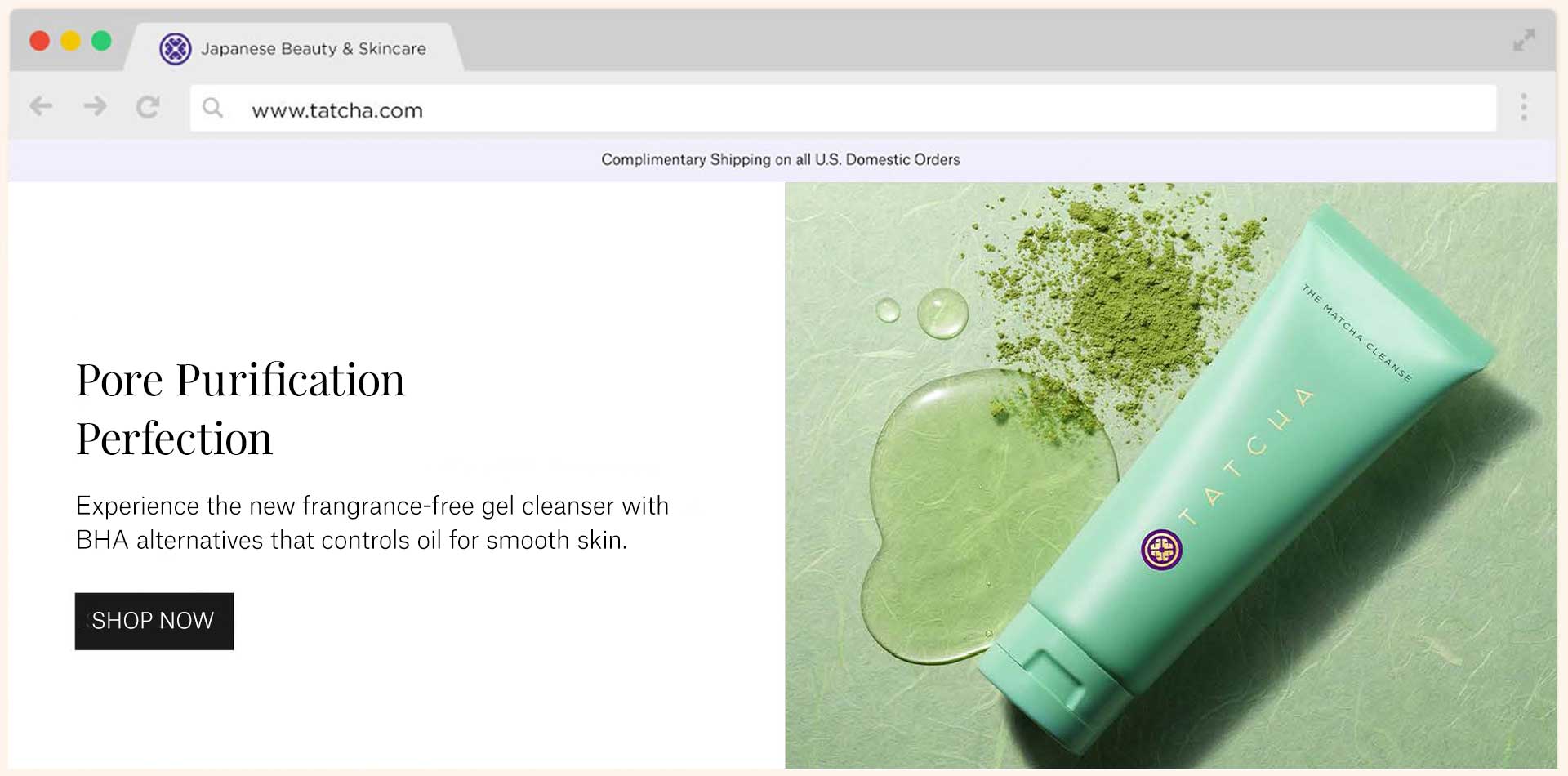Click the SHOP NOW button
Viewport: 1568px width, 776px height.
154,621
